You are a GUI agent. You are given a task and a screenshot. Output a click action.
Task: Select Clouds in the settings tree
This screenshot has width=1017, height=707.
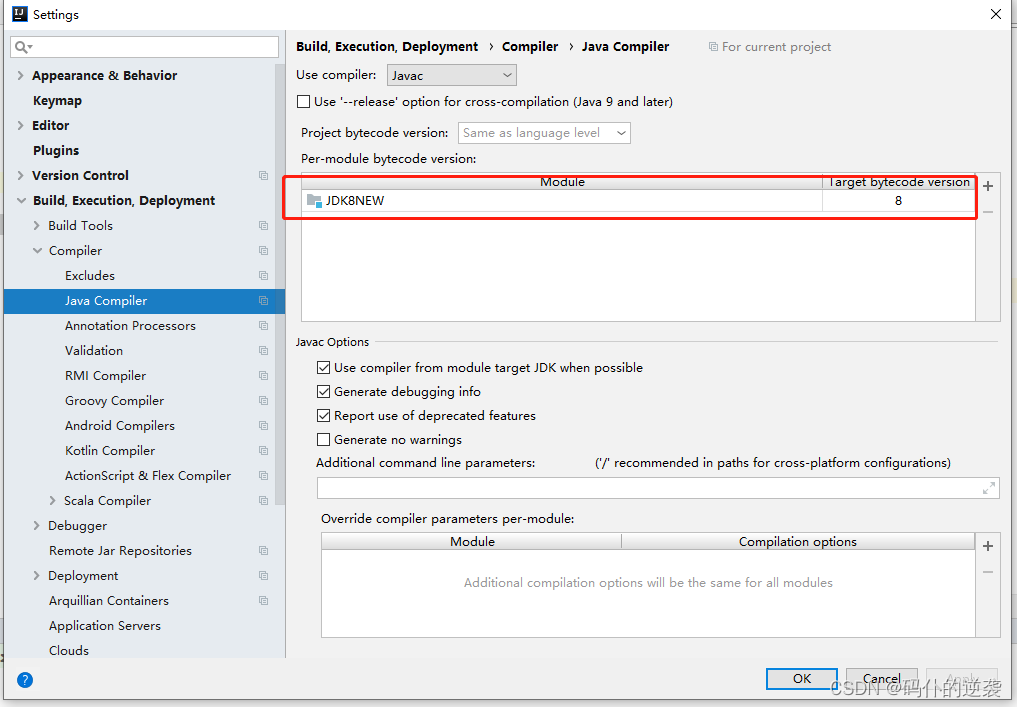pos(69,650)
